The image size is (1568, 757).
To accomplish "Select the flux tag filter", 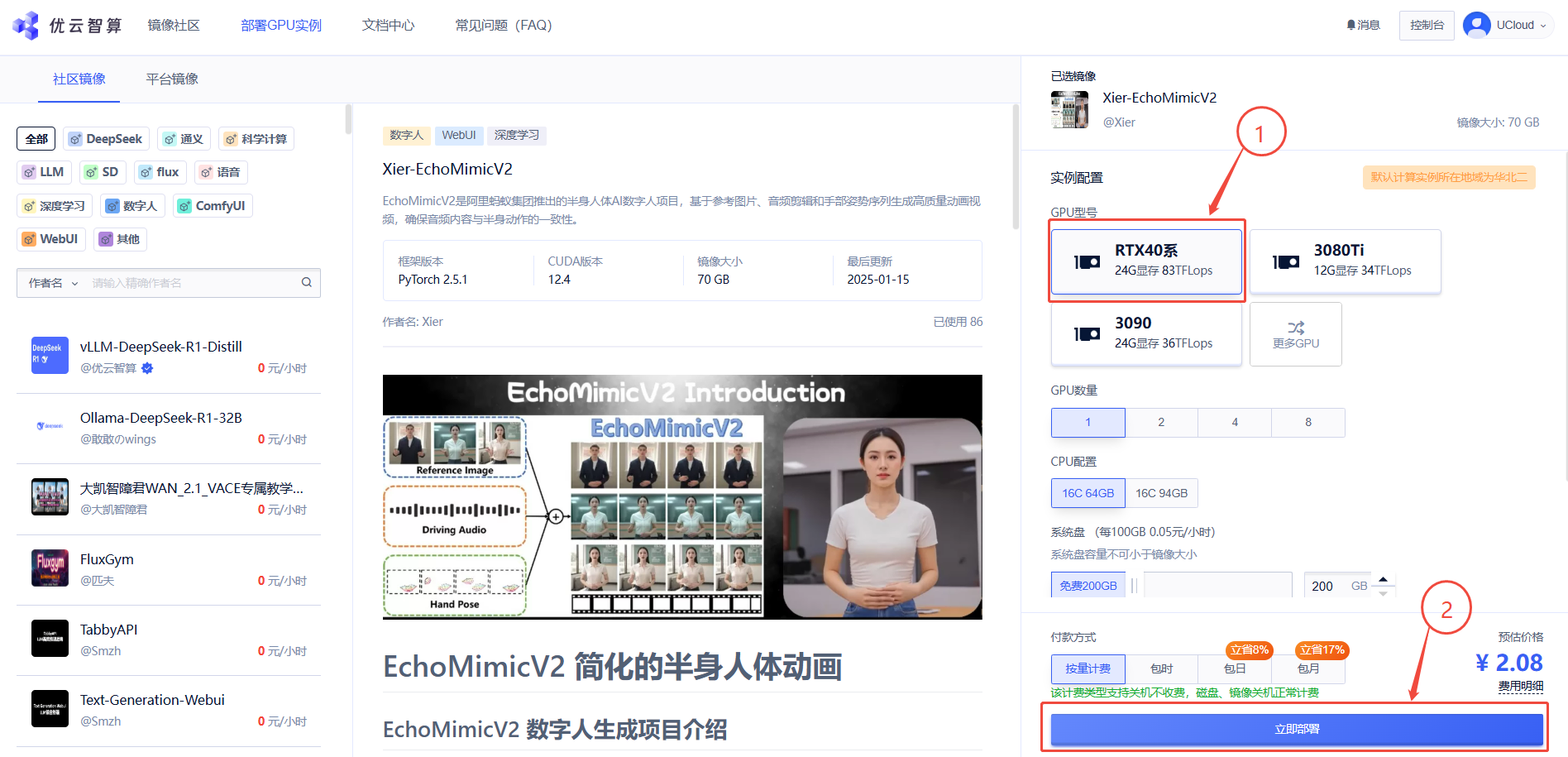I will [160, 172].
